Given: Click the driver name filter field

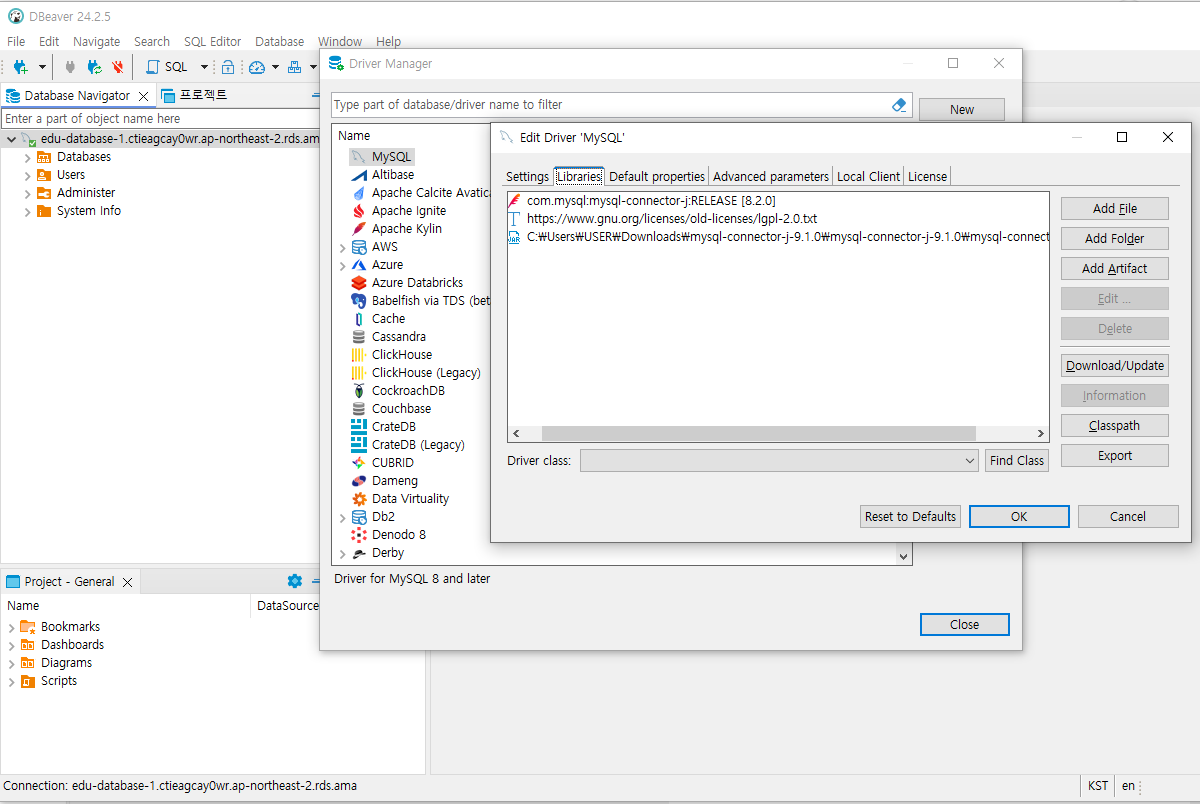Looking at the screenshot, I should 610,104.
